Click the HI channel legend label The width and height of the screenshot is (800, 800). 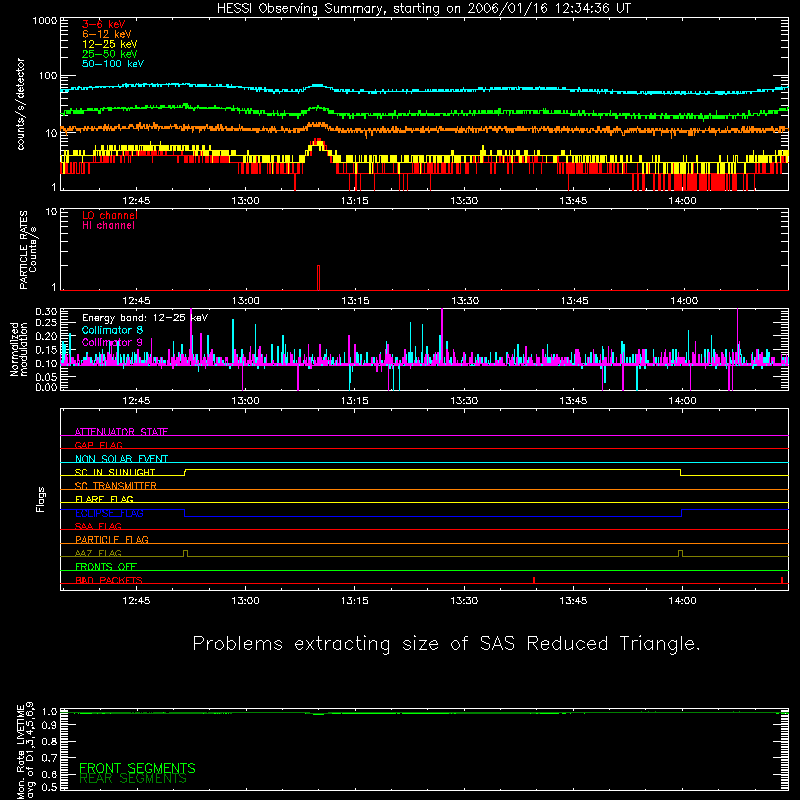[108, 226]
